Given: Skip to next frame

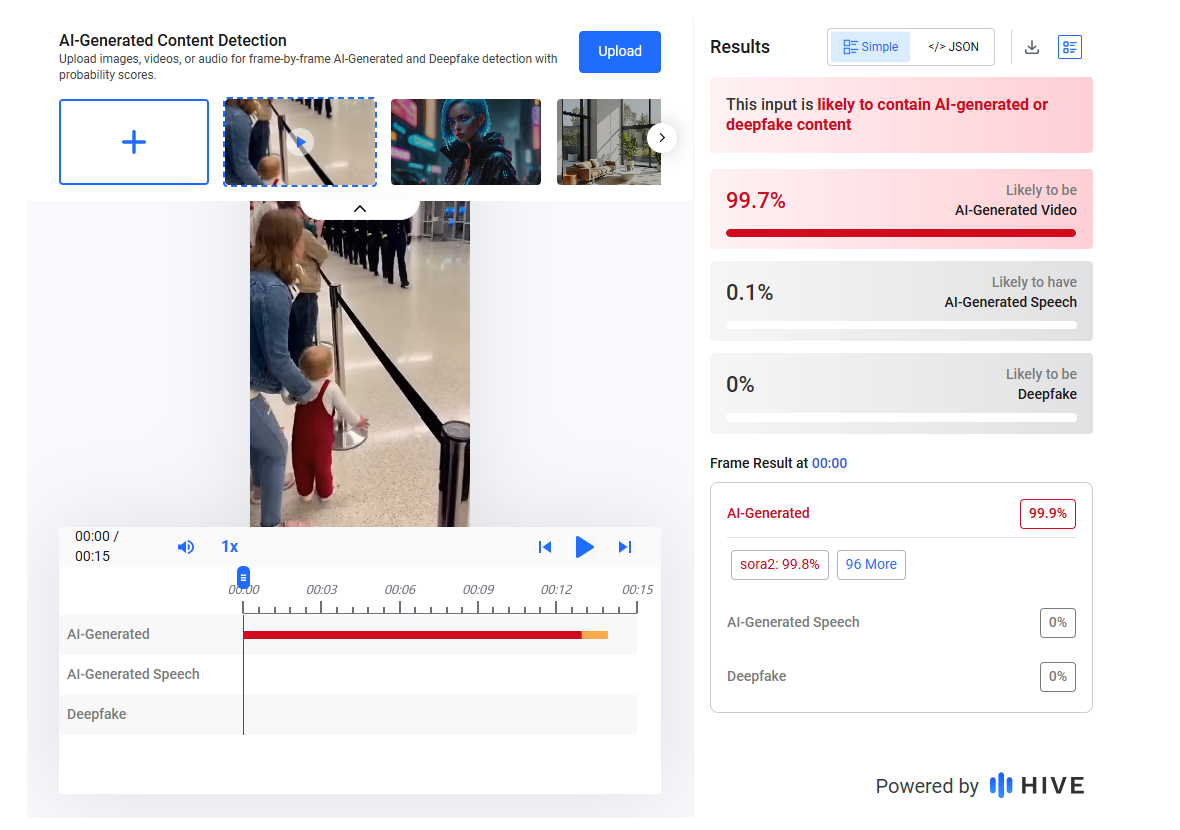Looking at the screenshot, I should click(x=625, y=547).
